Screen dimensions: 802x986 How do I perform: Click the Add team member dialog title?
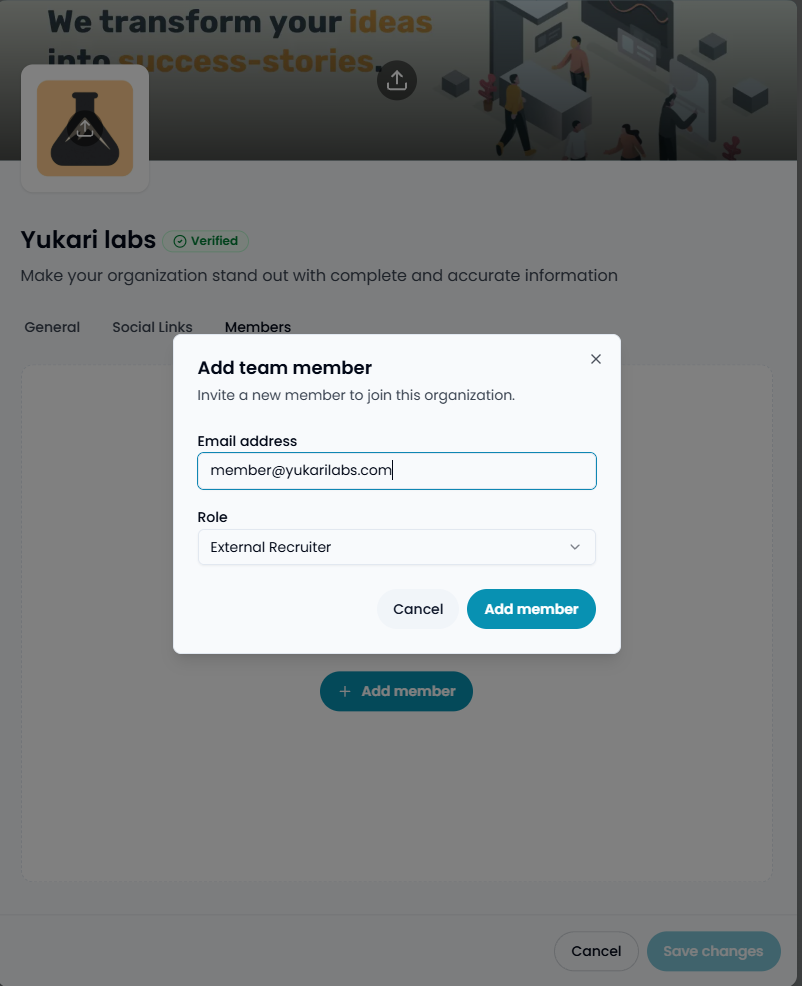(284, 367)
